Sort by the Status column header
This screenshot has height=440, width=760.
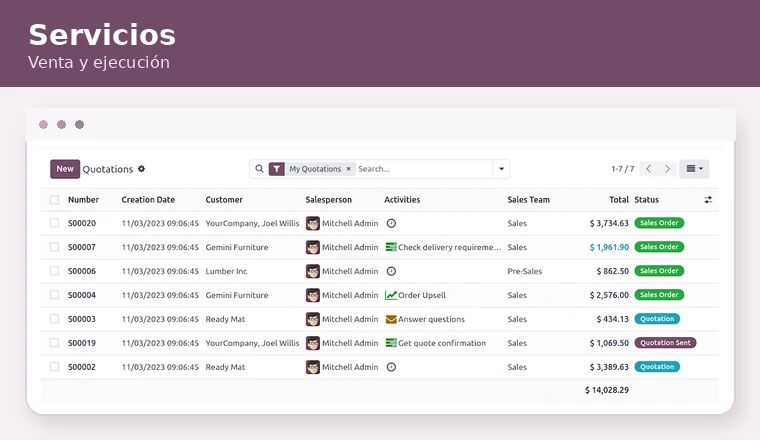pyautogui.click(x=647, y=200)
